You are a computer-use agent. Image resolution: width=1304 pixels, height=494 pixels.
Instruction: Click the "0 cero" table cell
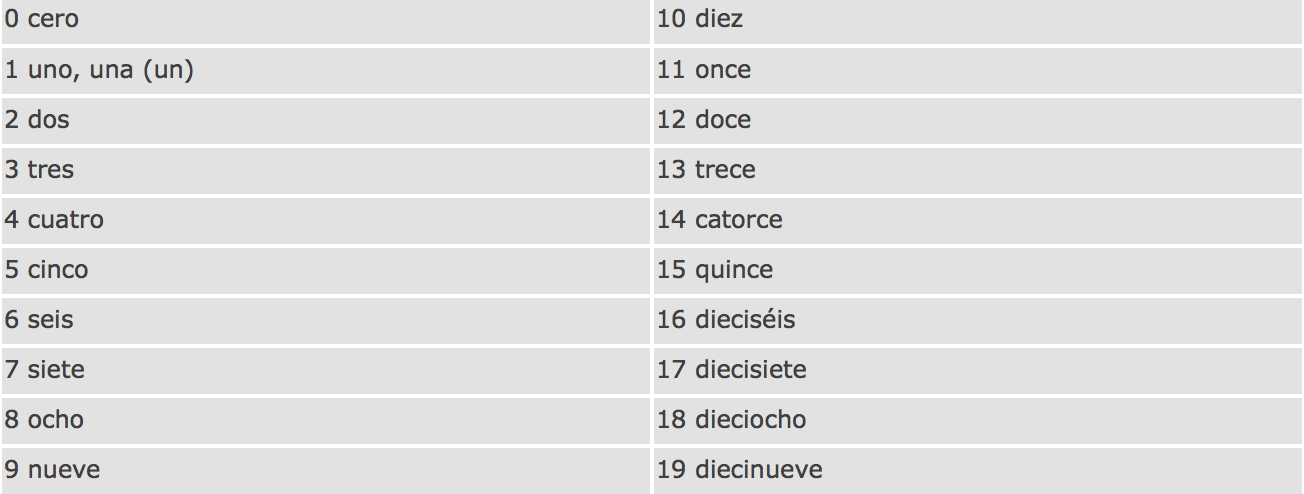326,21
